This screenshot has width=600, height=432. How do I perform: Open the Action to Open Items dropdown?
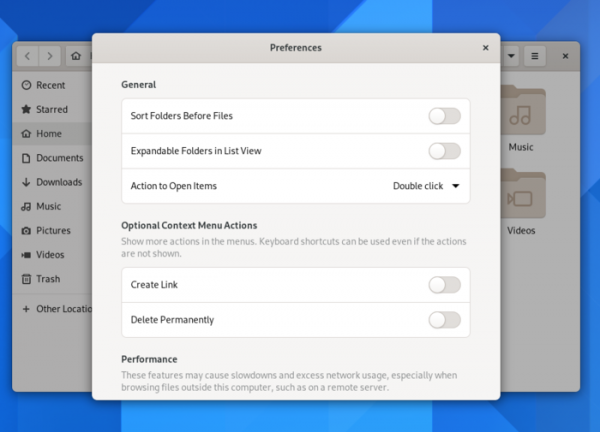(x=426, y=186)
